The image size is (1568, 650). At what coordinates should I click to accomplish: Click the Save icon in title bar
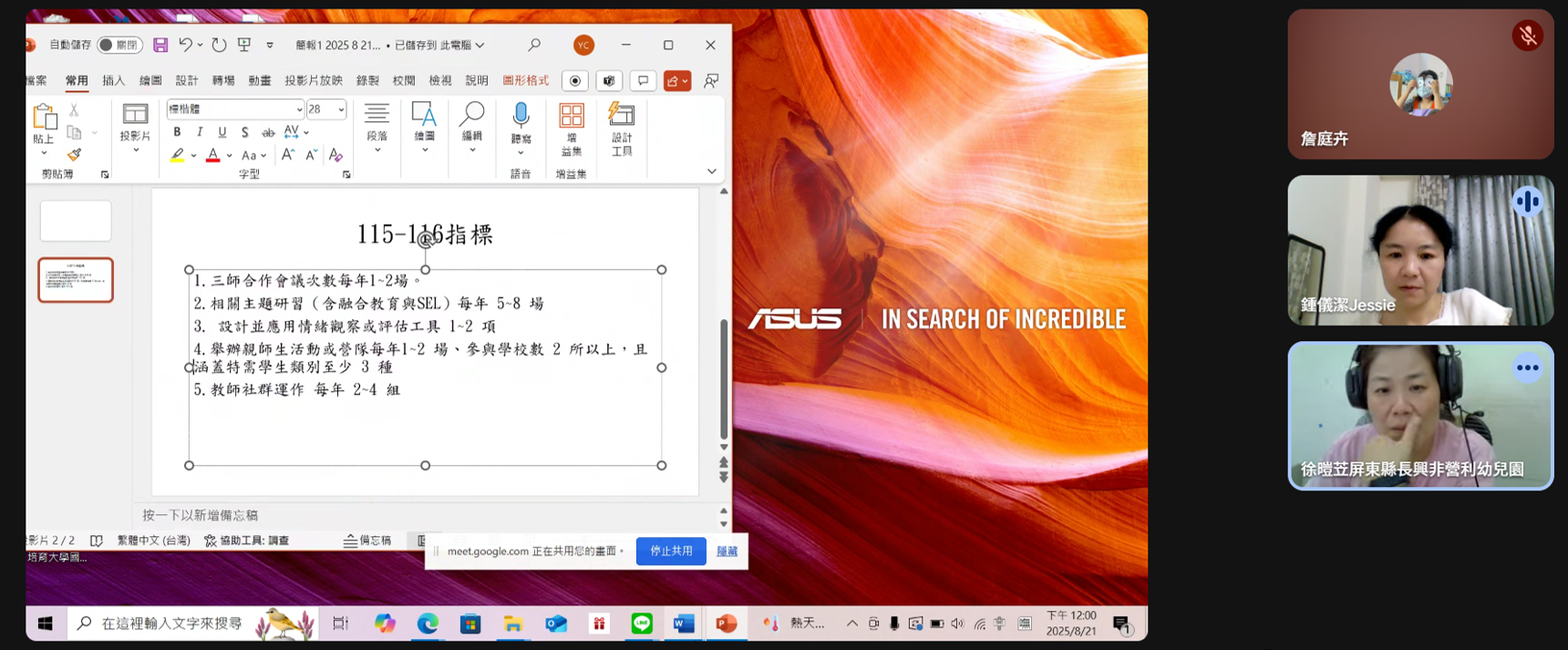160,45
